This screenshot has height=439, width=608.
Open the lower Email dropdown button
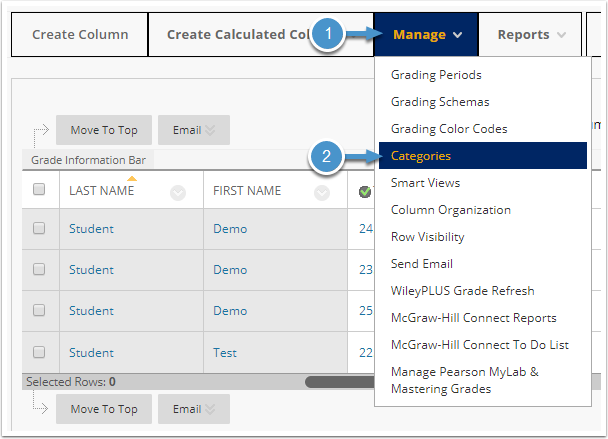coord(194,409)
